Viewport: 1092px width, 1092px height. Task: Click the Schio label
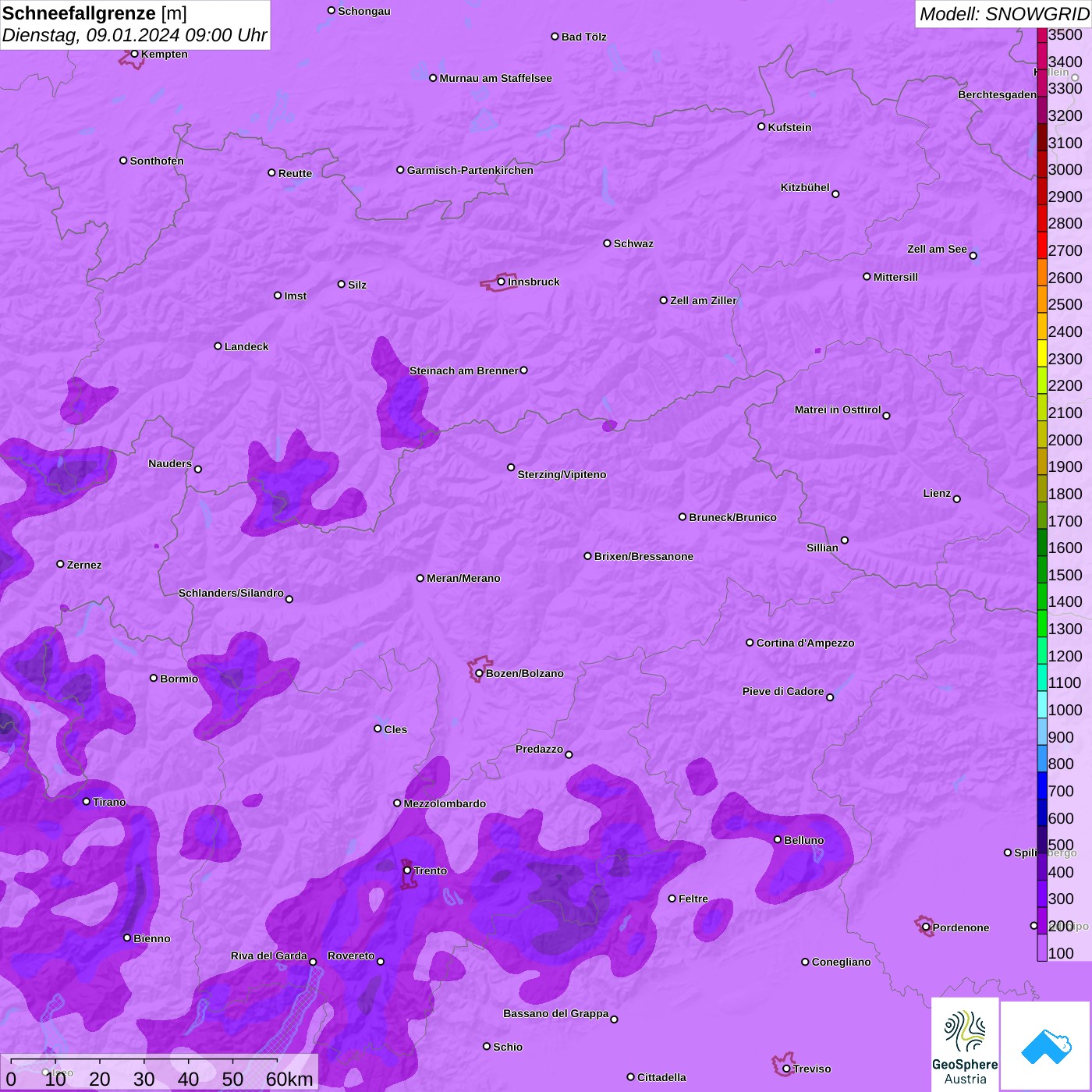pos(508,1047)
